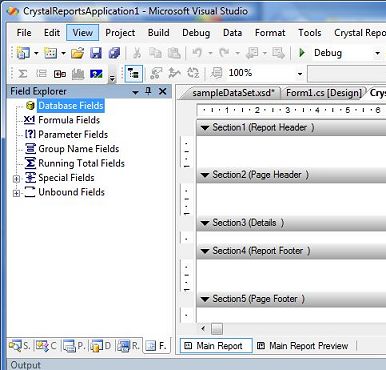Screen dimensions: 386x370
Task: Open file using folder icon
Action: click(77, 53)
